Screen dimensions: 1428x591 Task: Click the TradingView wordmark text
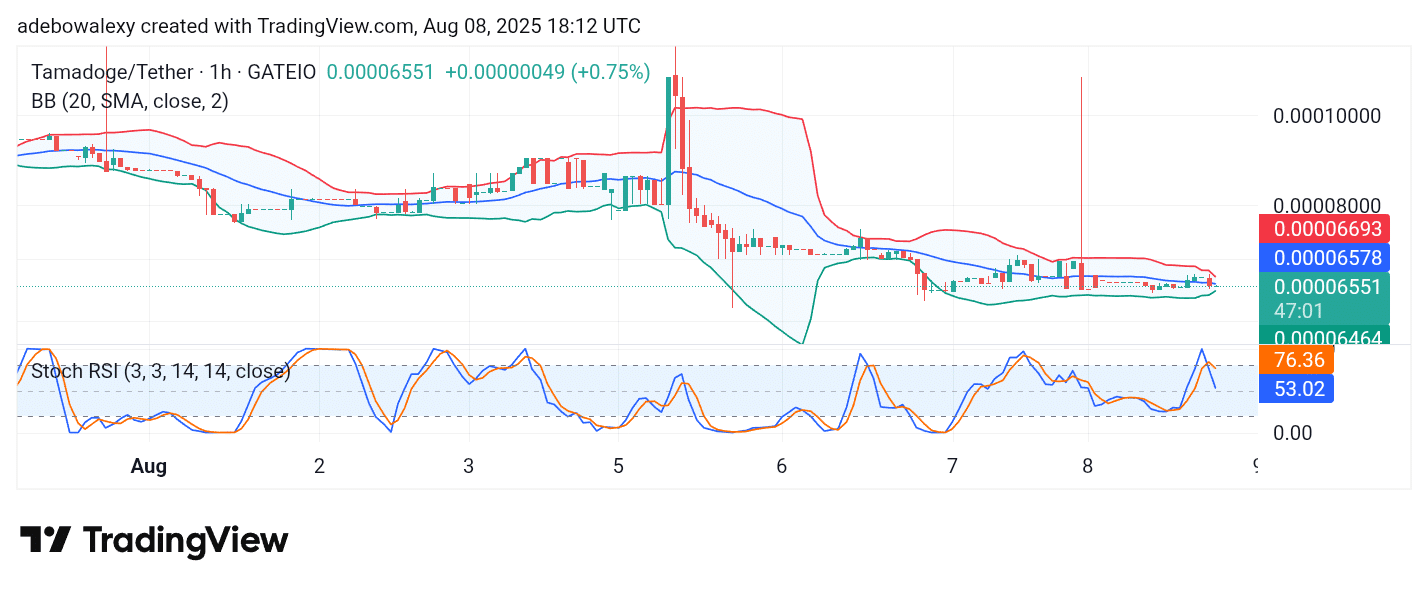(185, 541)
